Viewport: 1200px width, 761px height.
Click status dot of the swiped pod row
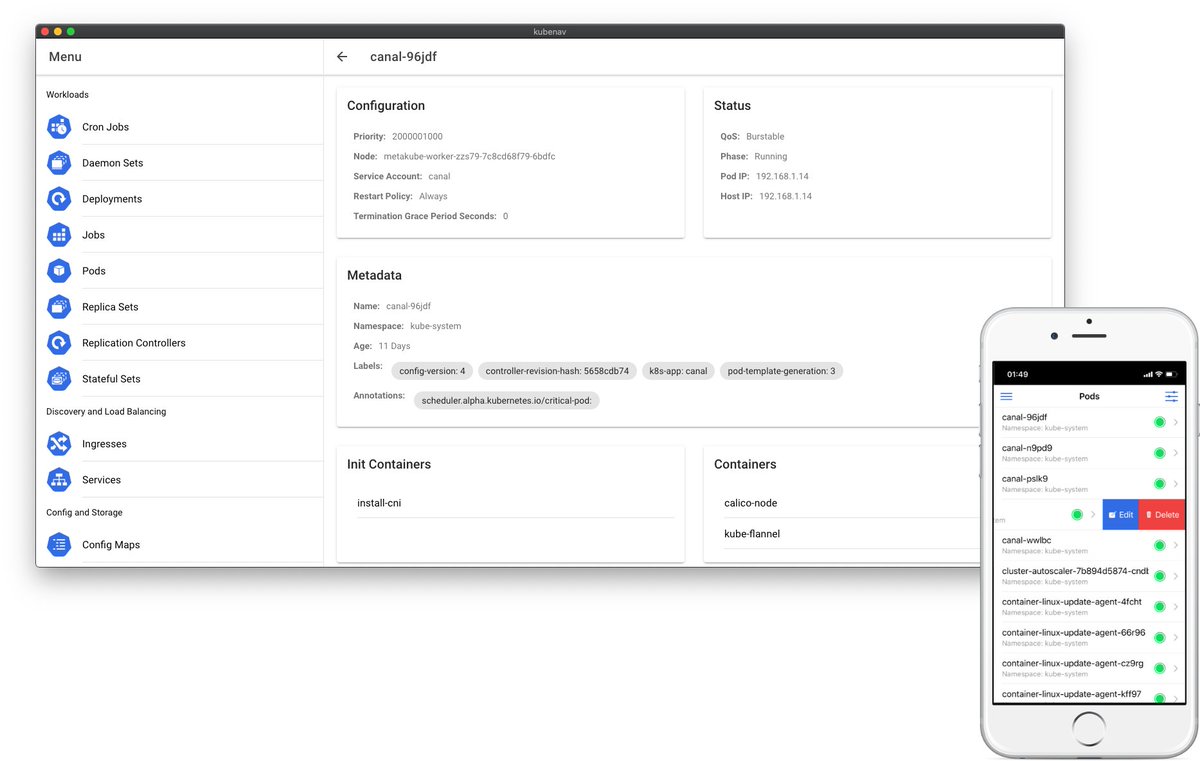(x=1077, y=514)
